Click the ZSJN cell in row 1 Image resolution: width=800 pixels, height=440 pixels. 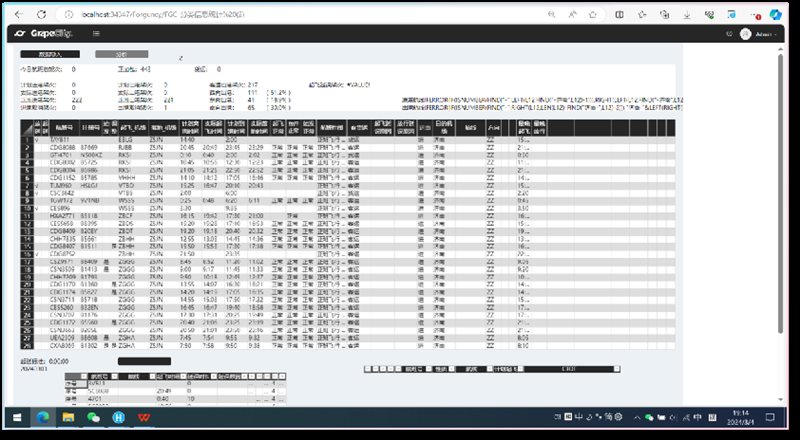[155, 140]
